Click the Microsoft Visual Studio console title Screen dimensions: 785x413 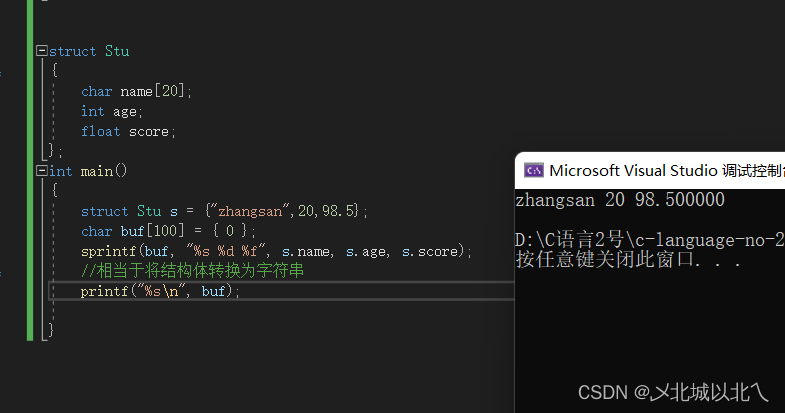point(666,170)
